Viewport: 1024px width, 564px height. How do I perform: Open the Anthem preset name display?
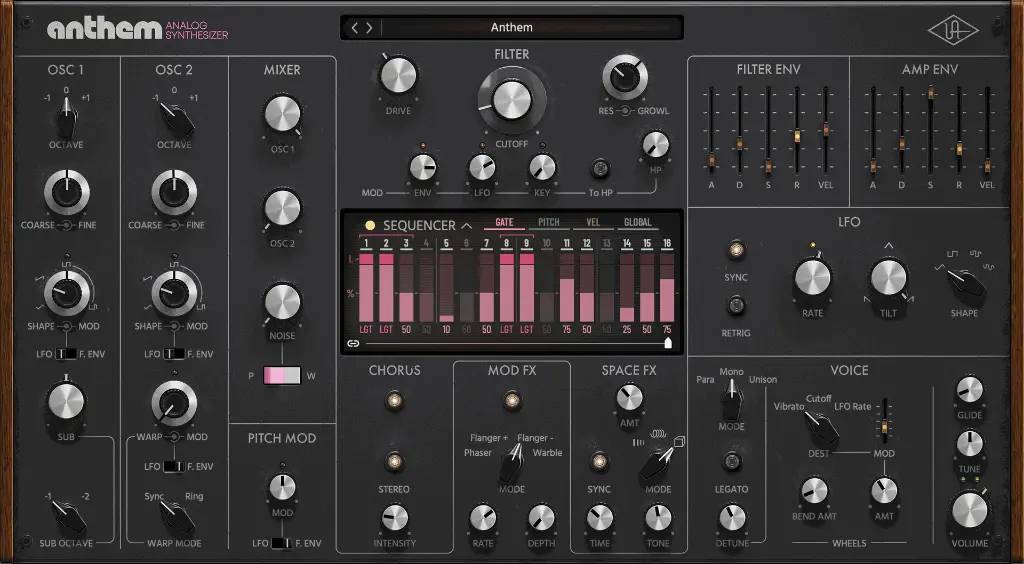pyautogui.click(x=511, y=27)
